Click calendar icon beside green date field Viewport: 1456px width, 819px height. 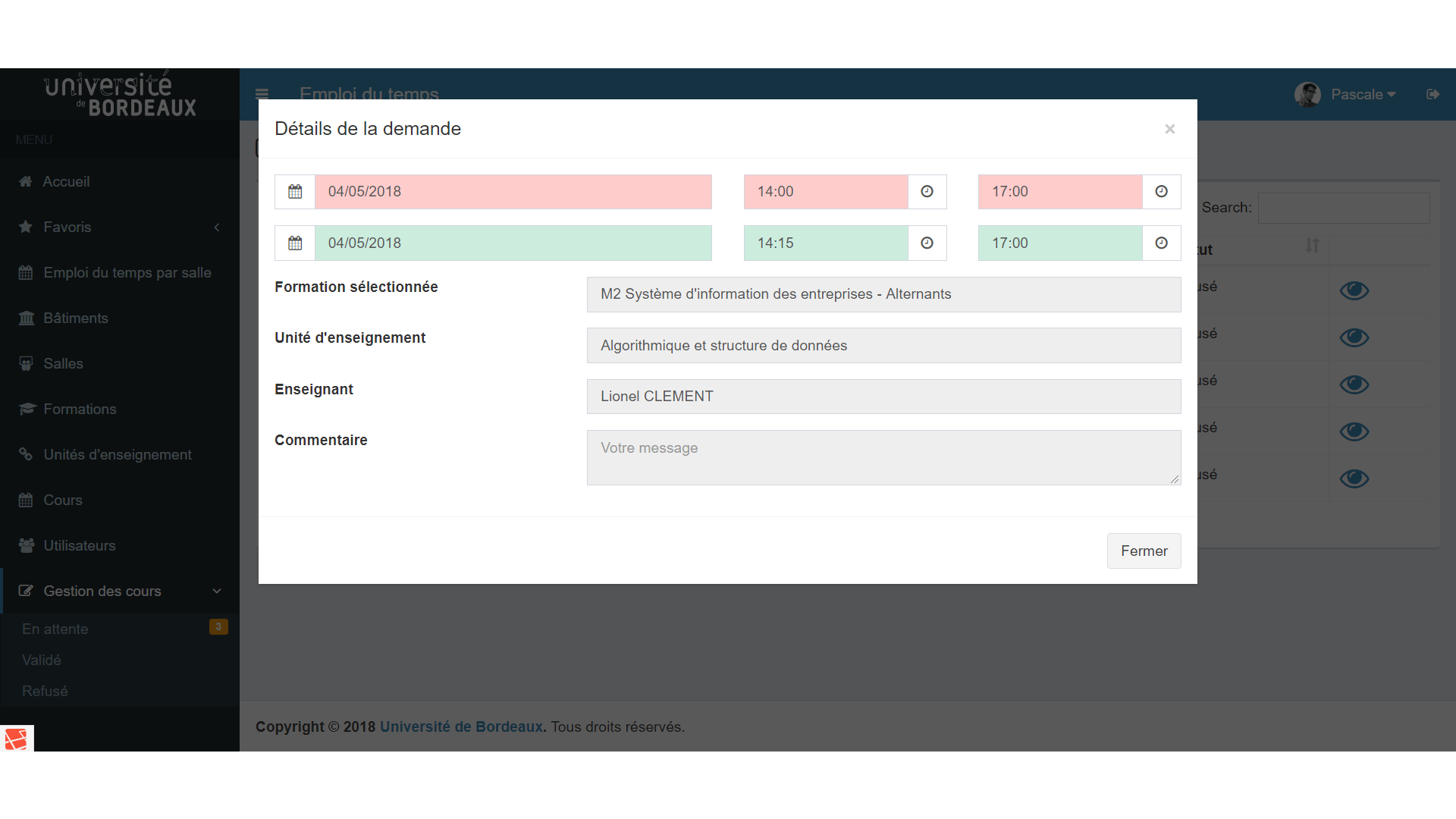[x=295, y=243]
